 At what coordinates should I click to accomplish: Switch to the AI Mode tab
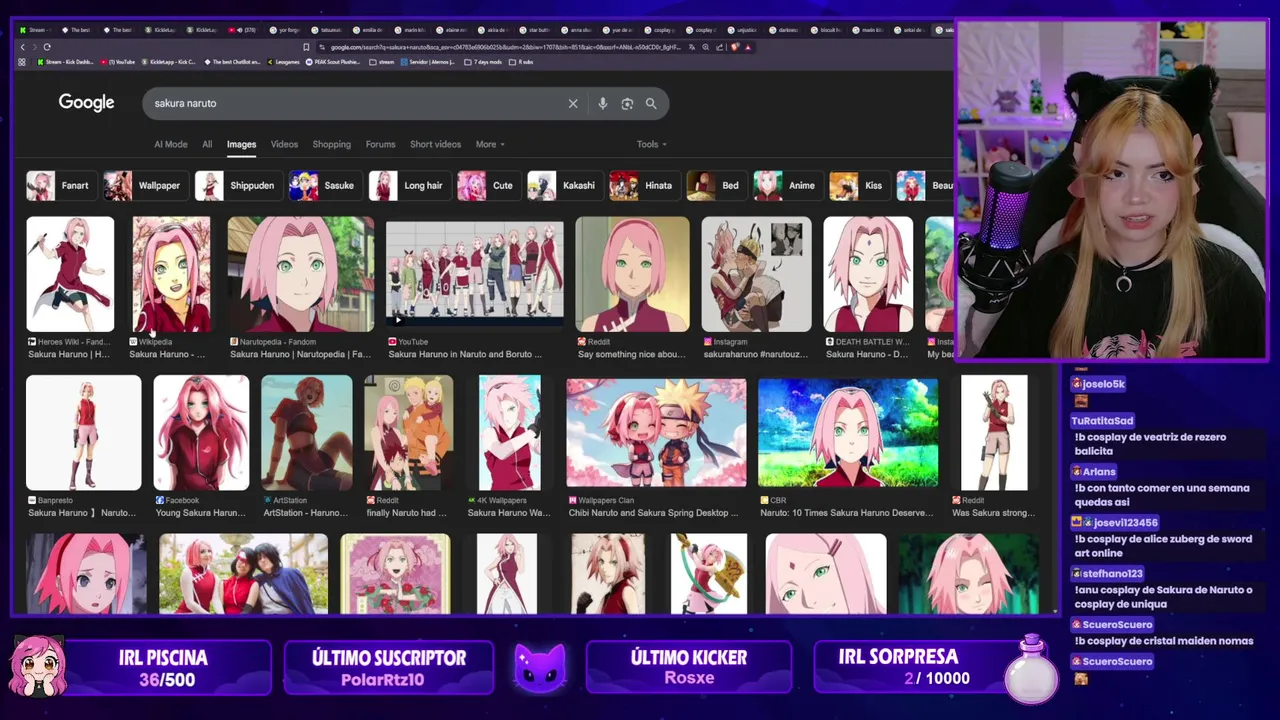171,144
